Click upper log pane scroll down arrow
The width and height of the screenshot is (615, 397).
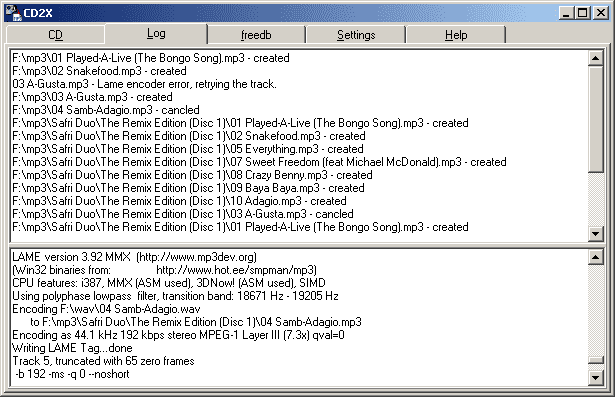[595, 233]
